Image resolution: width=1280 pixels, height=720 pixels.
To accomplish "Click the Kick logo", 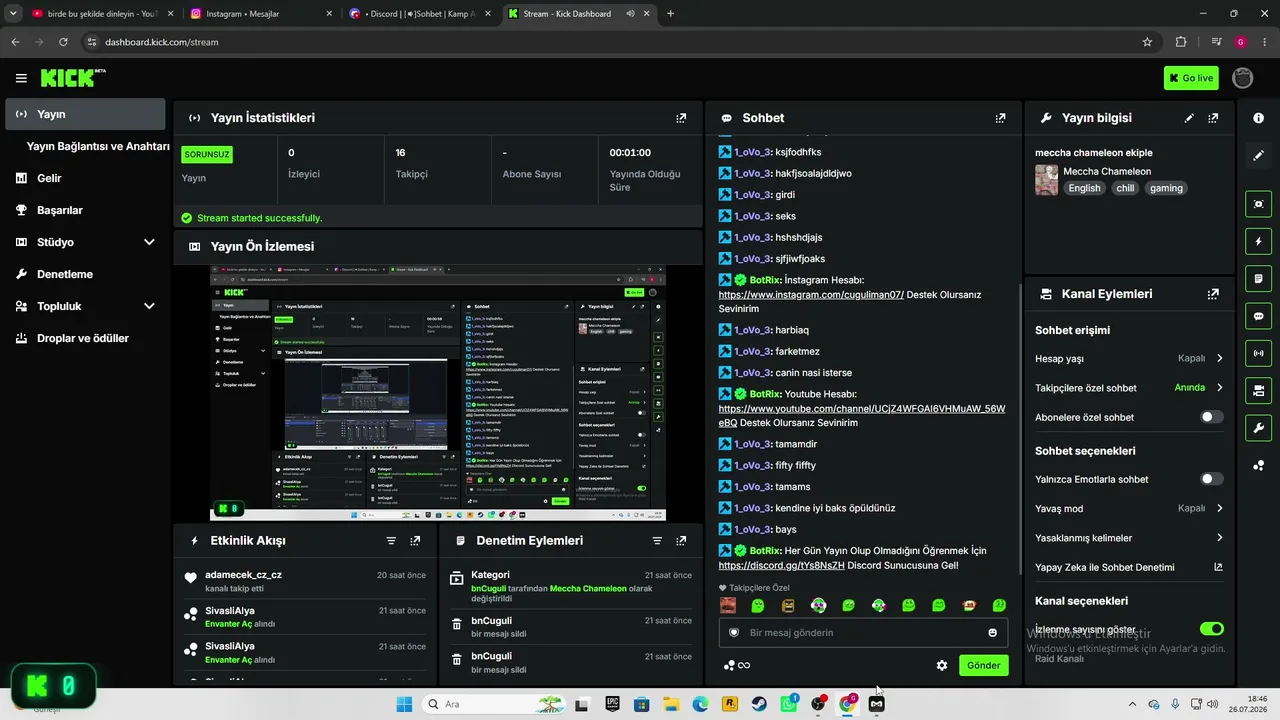I will coord(73,78).
